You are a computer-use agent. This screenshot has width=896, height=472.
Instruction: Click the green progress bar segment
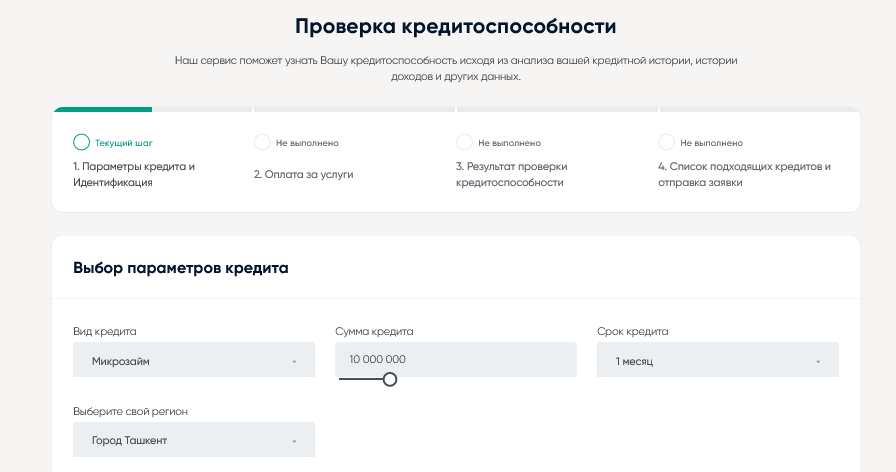click(103, 109)
